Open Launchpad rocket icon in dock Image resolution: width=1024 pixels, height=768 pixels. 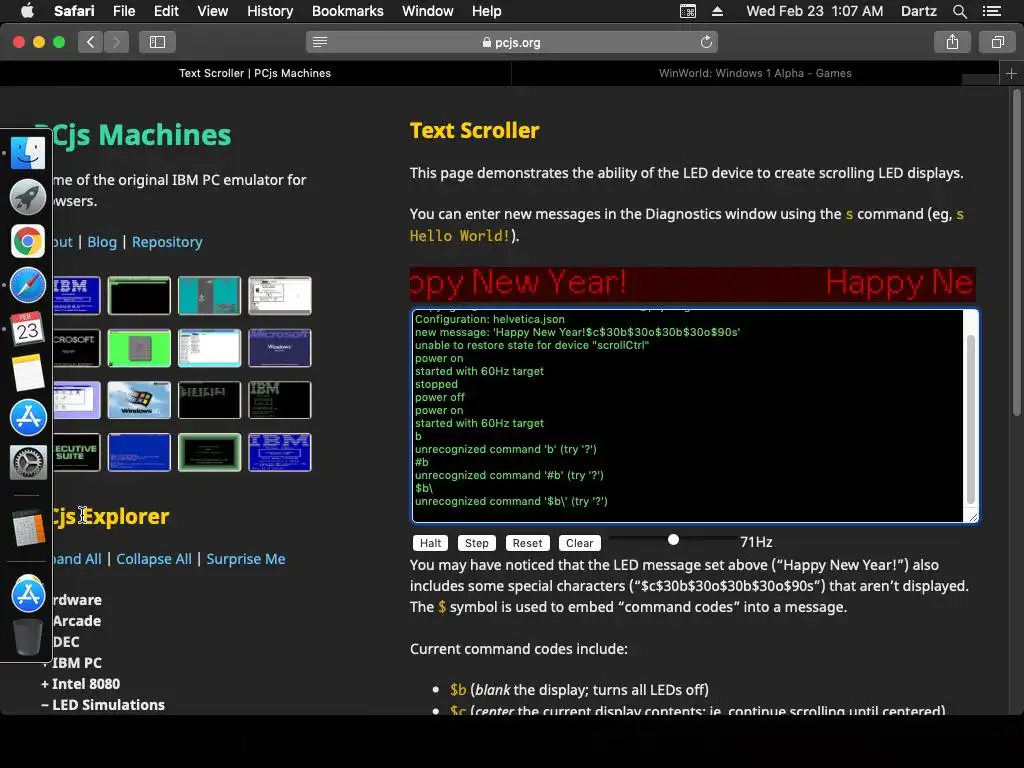27,197
